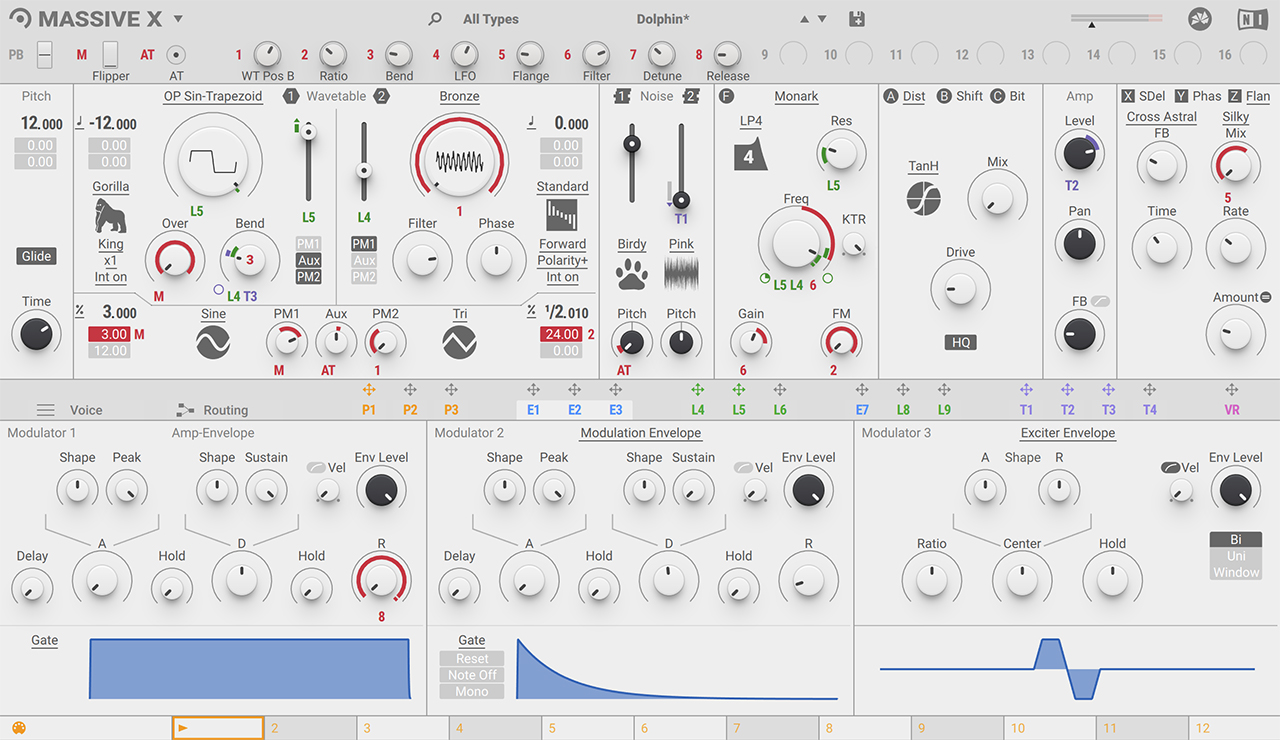Click the P1 modulator drag handle
The height and width of the screenshot is (740, 1280).
tap(369, 390)
